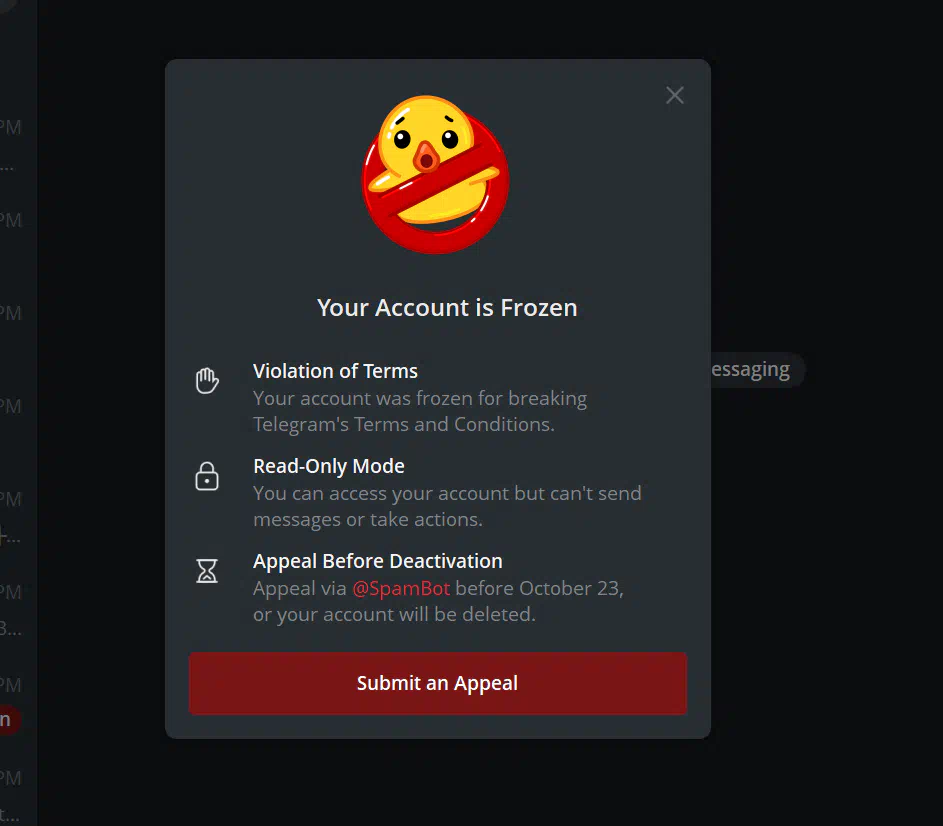The height and width of the screenshot is (826, 943).
Task: Click the hourglass deactivation icon
Action: pos(207,570)
